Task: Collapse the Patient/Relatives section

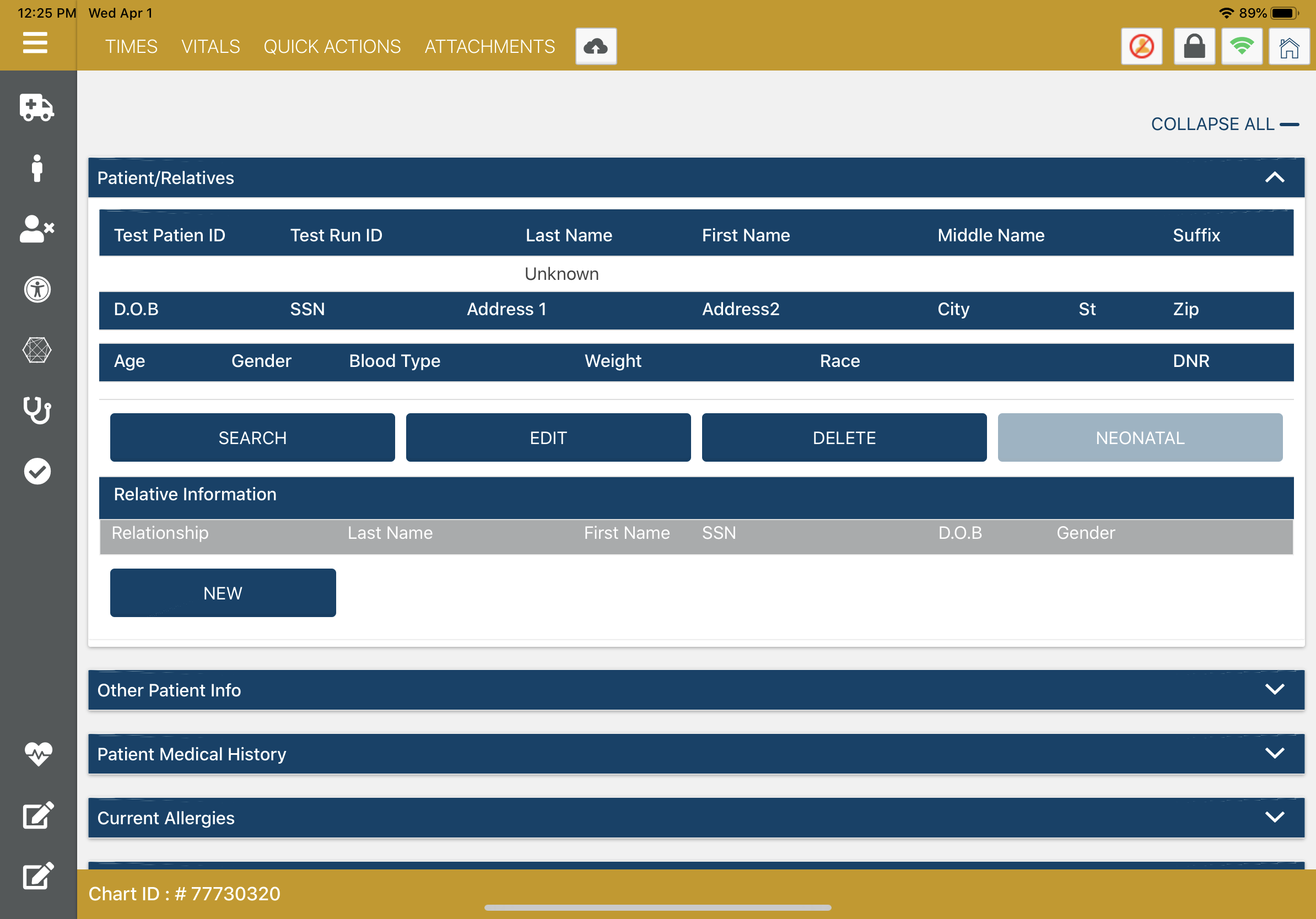Action: point(1274,177)
